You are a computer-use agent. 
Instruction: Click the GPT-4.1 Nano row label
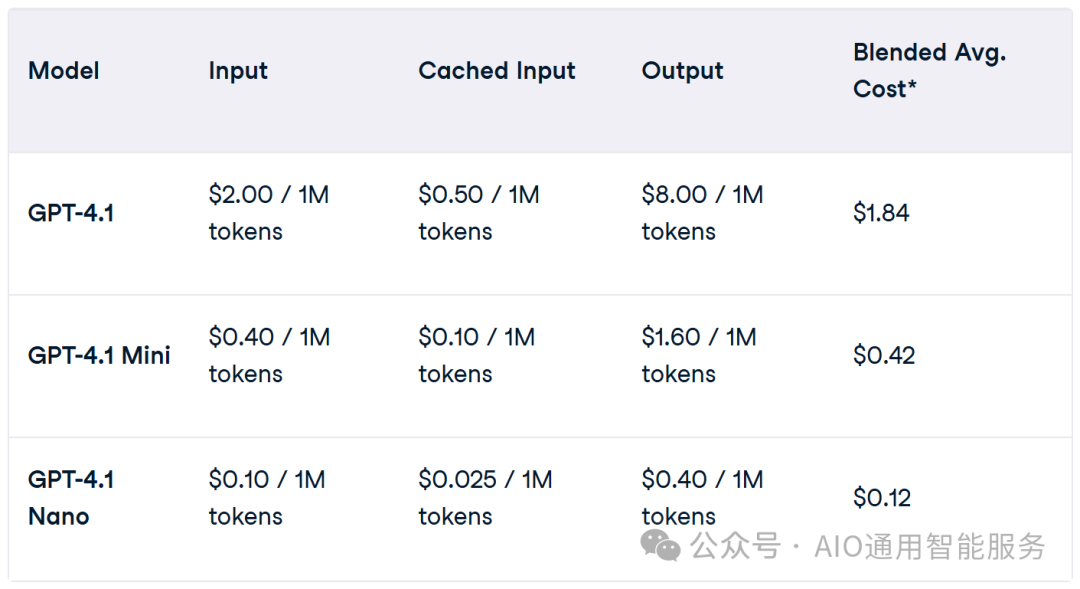(x=71, y=498)
